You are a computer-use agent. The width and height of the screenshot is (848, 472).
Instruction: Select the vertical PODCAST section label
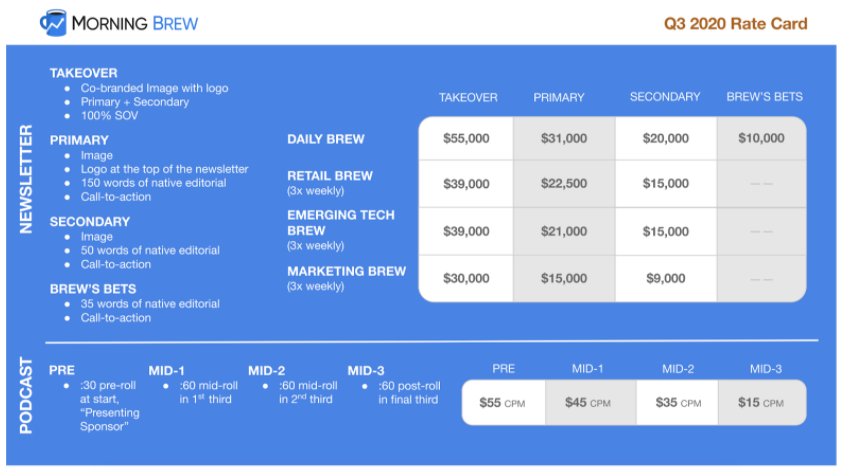[26, 396]
